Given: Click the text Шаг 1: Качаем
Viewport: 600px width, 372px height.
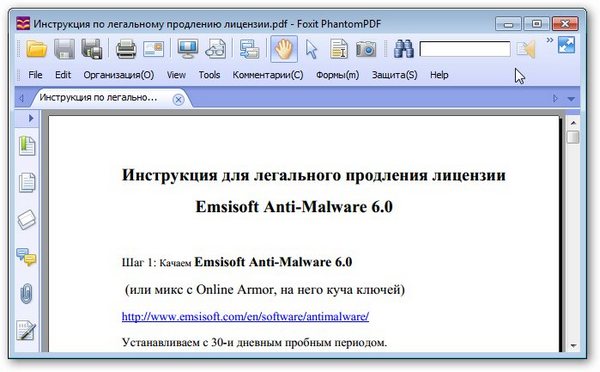Looking at the screenshot, I should point(156,263).
